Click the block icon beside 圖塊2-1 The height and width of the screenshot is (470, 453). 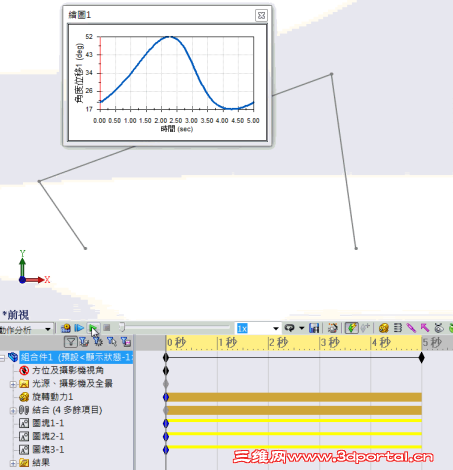click(24, 436)
